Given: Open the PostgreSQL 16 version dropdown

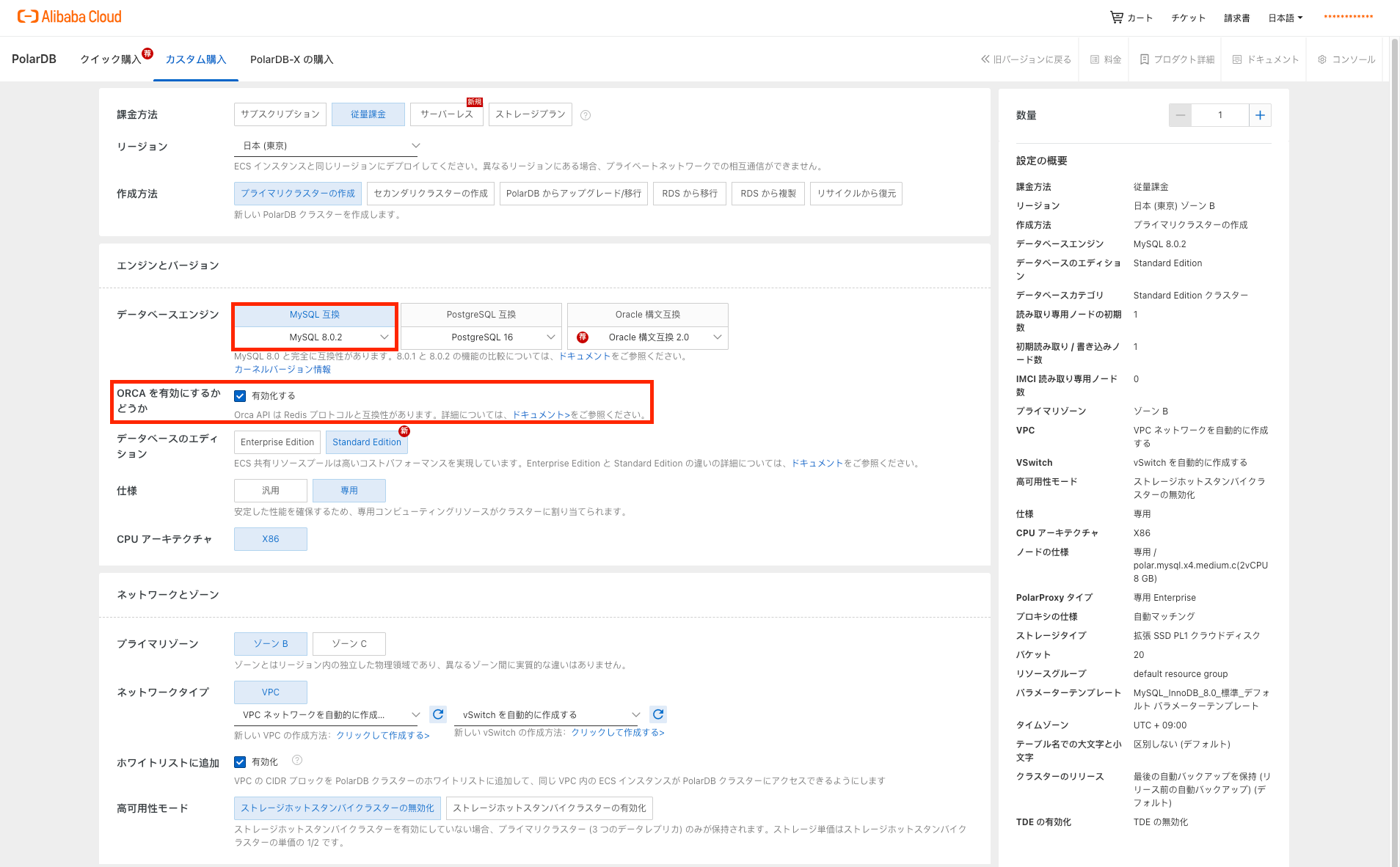Looking at the screenshot, I should tap(481, 337).
